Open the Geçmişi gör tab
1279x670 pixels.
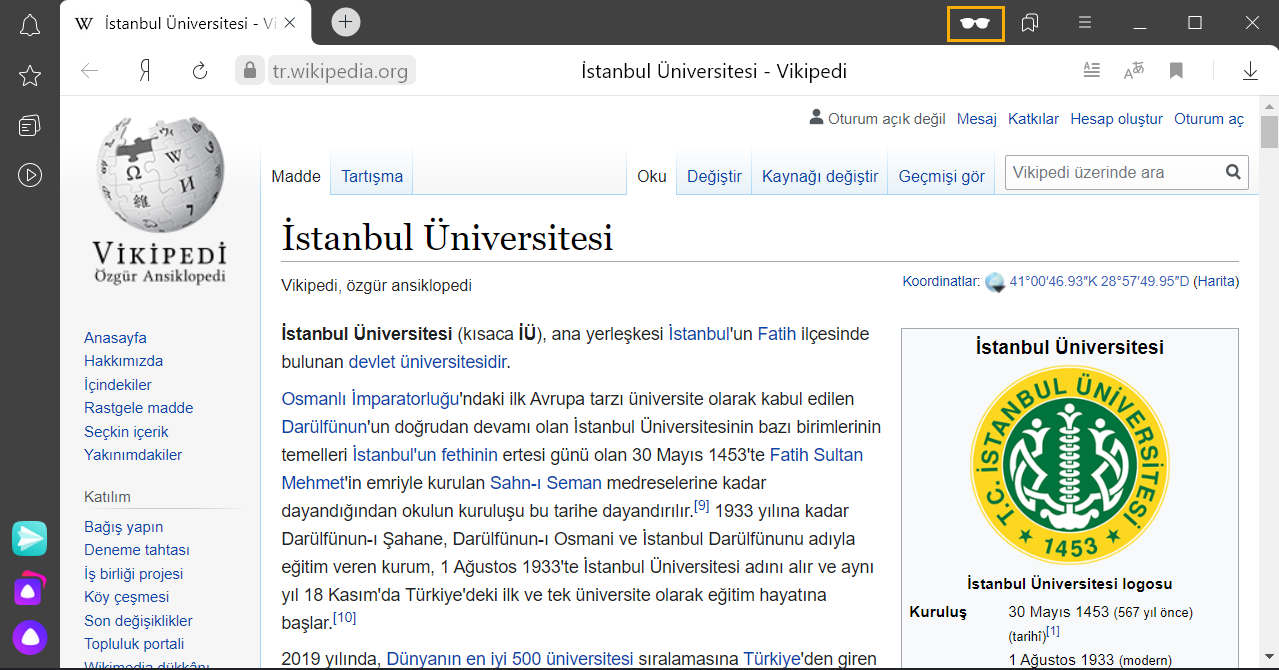[x=942, y=176]
